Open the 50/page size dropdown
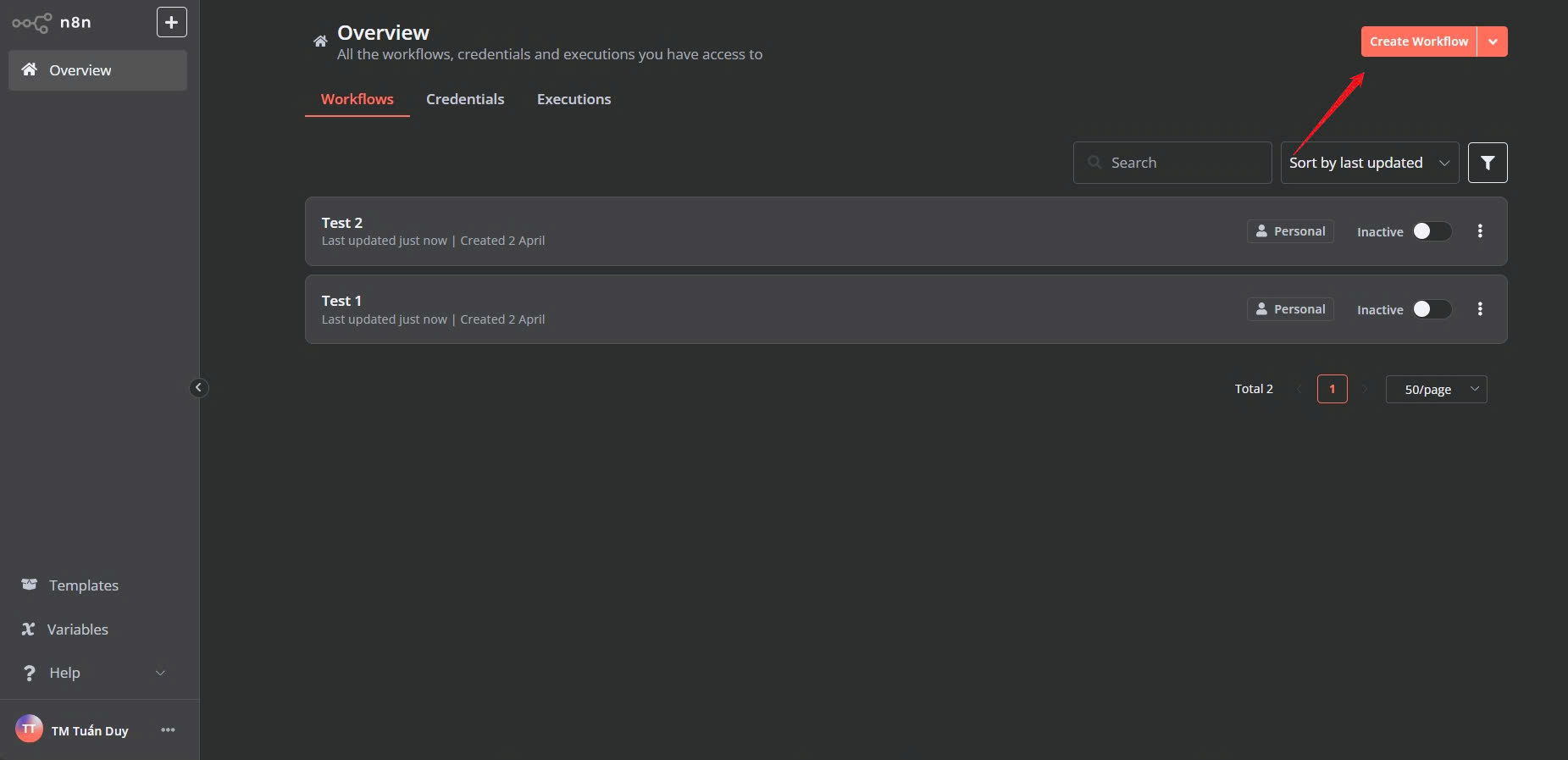The height and width of the screenshot is (760, 1568). pos(1436,389)
